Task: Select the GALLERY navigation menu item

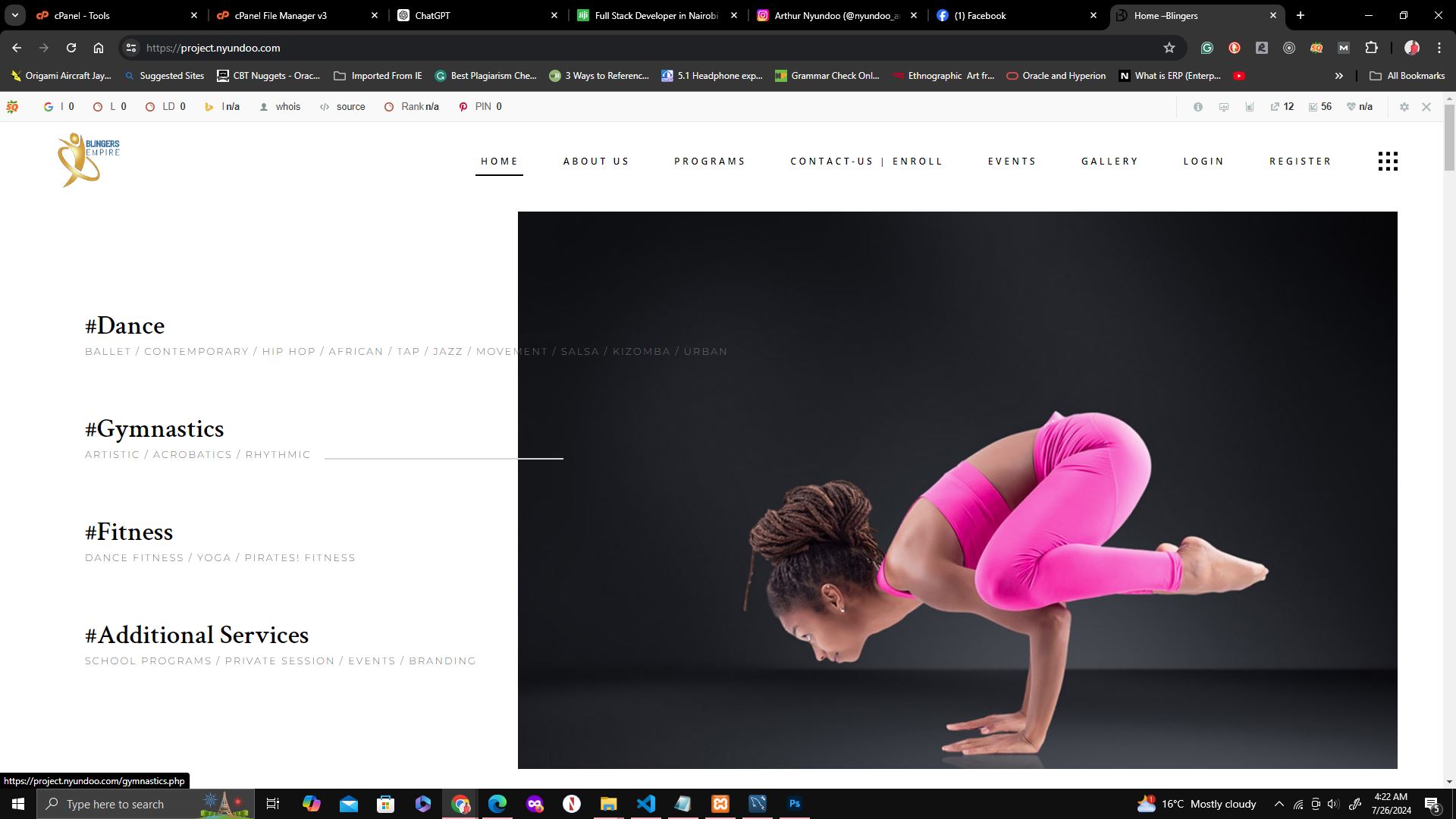Action: click(1110, 161)
